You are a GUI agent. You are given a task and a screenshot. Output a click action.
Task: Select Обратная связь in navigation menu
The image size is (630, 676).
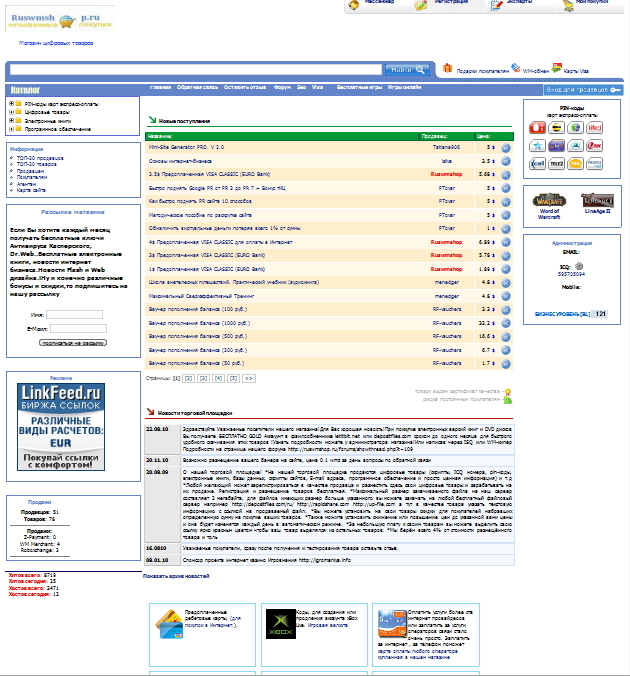coord(196,88)
